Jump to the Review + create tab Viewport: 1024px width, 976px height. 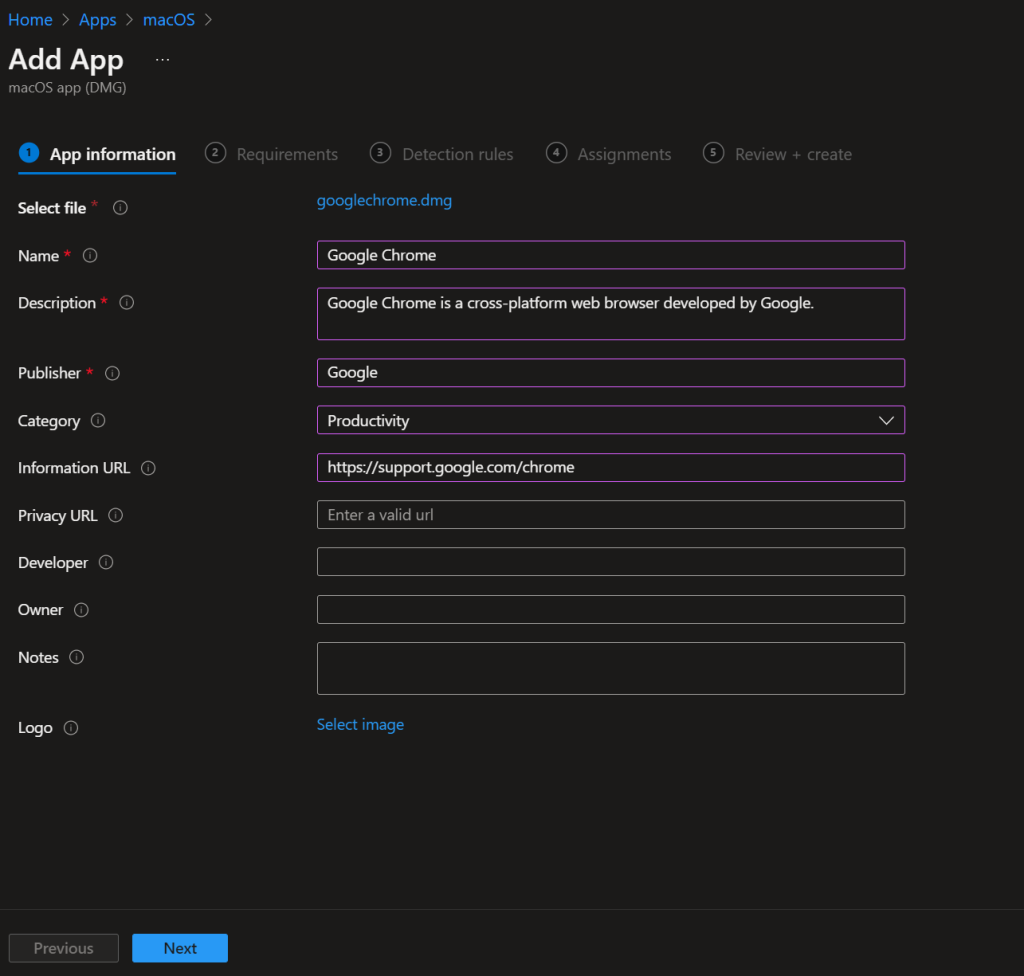[778, 154]
